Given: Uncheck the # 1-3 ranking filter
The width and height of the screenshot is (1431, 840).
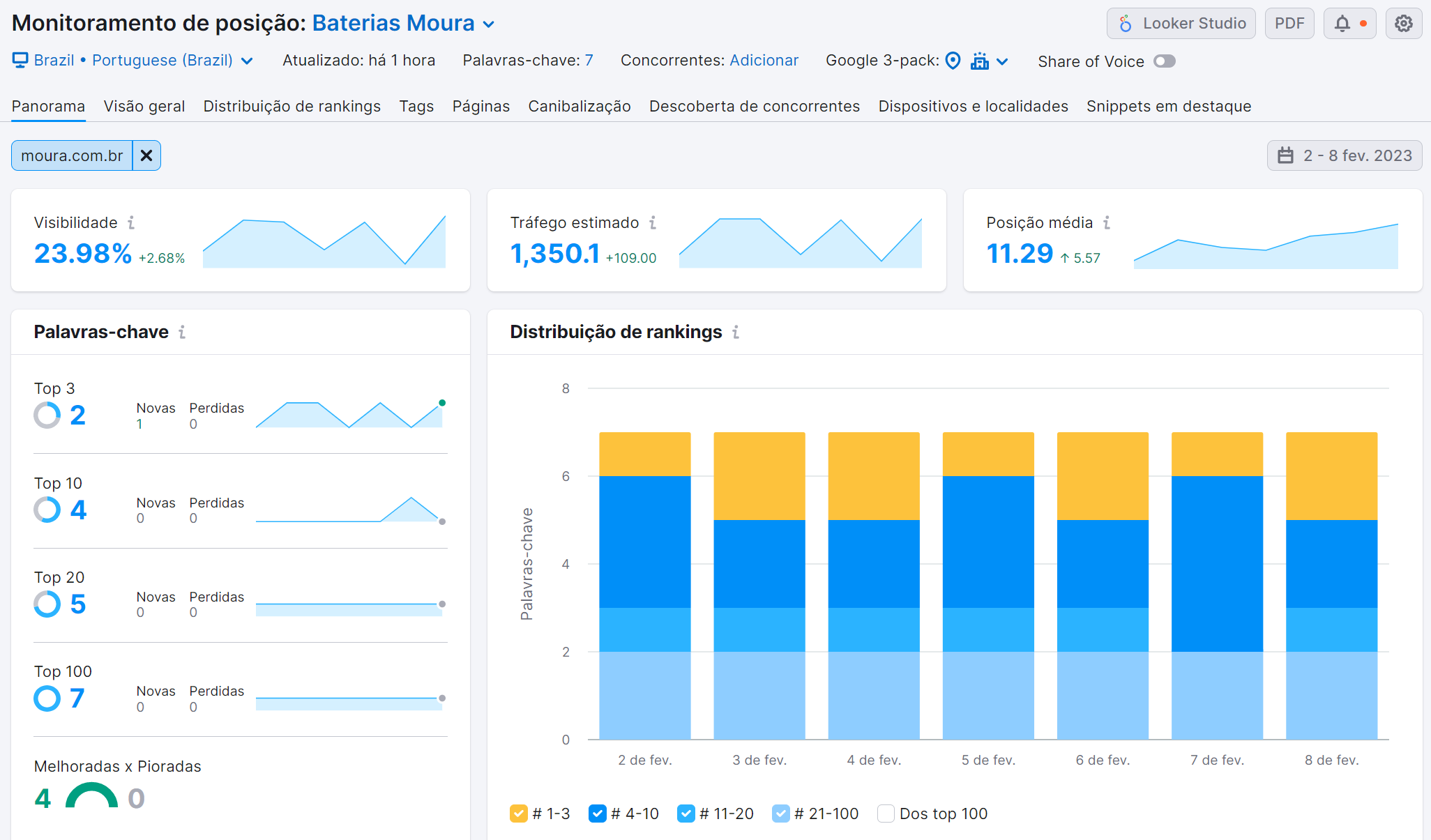Looking at the screenshot, I should click(518, 813).
